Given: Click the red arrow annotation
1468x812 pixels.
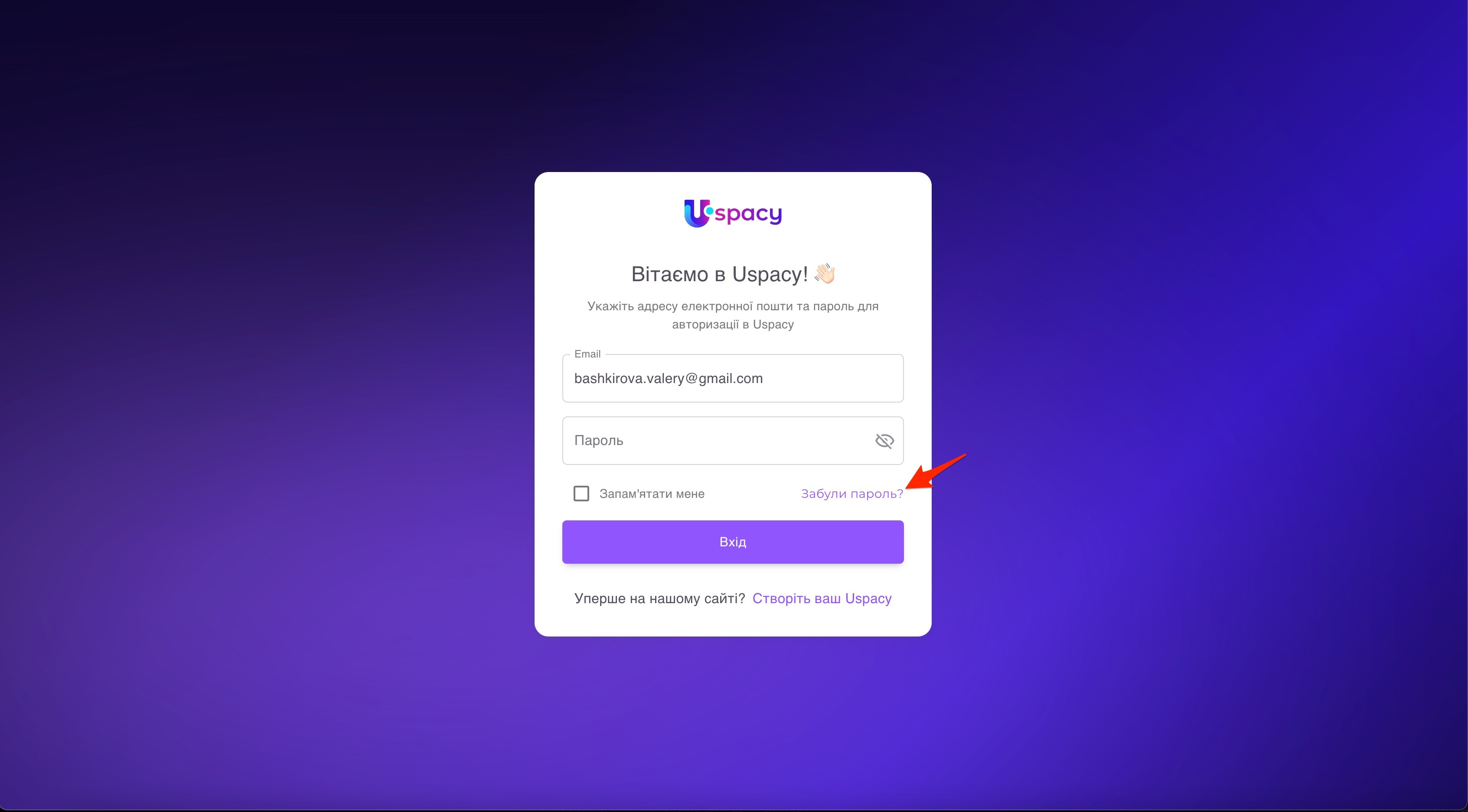Looking at the screenshot, I should pos(936,471).
